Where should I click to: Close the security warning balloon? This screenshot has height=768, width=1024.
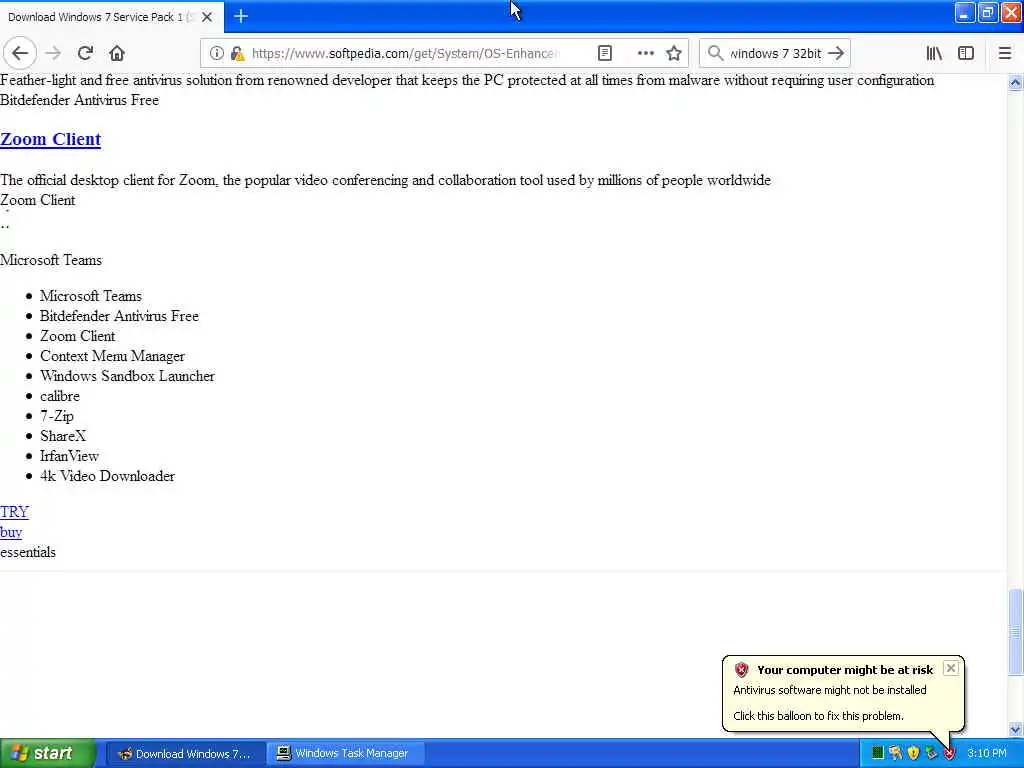(951, 668)
